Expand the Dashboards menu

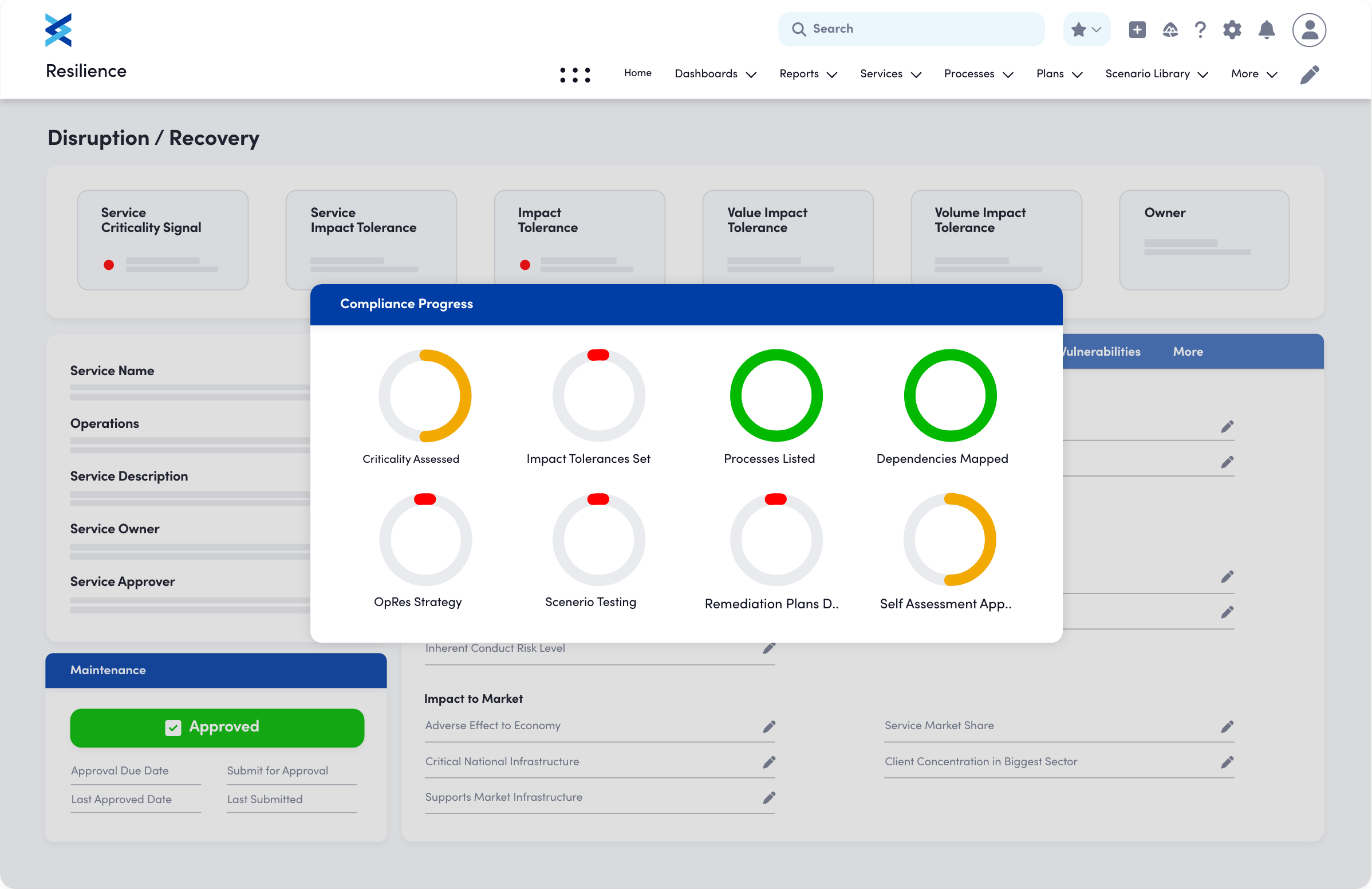pyautogui.click(x=715, y=74)
